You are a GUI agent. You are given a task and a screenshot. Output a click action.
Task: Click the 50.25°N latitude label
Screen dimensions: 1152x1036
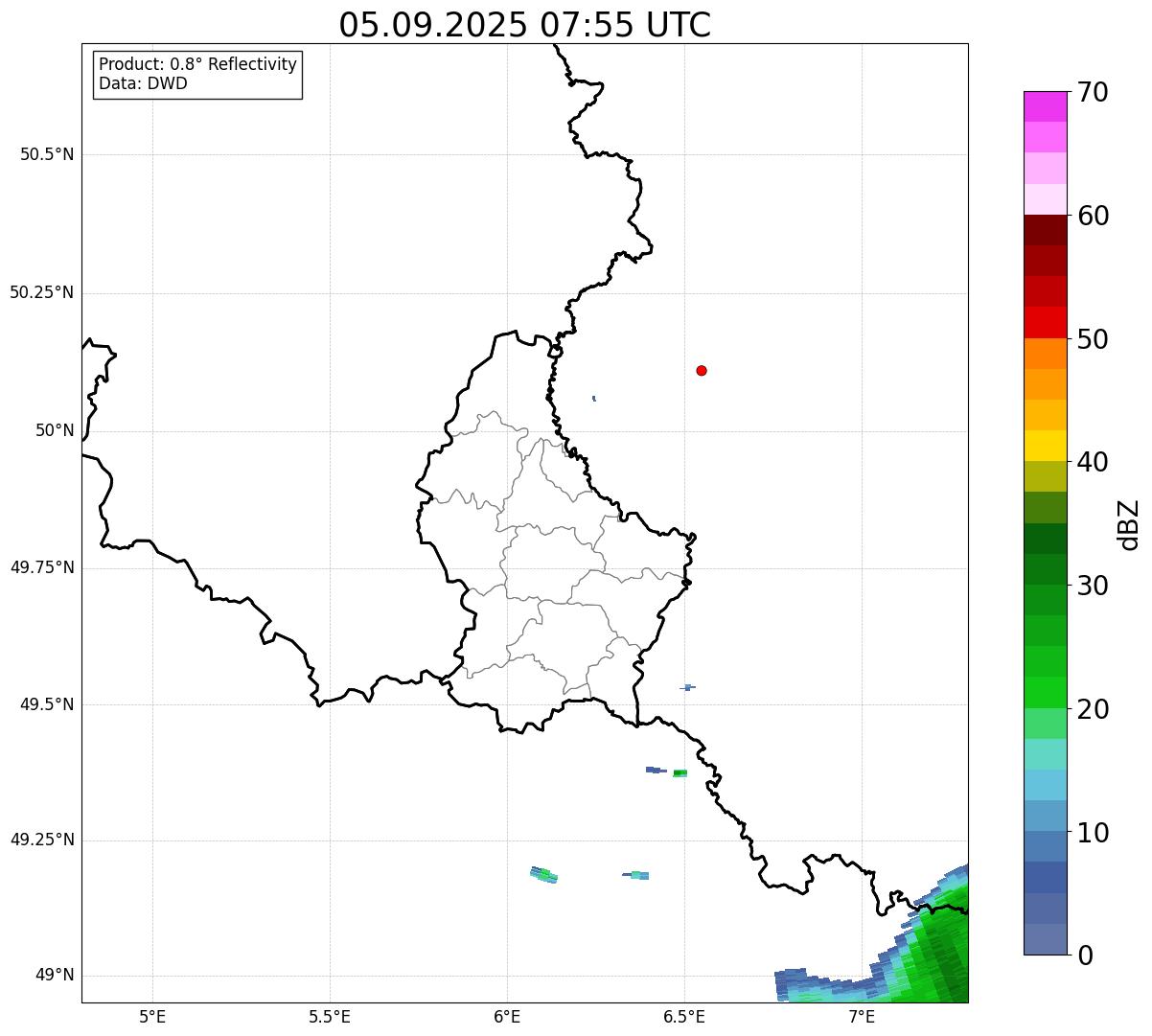point(41,292)
